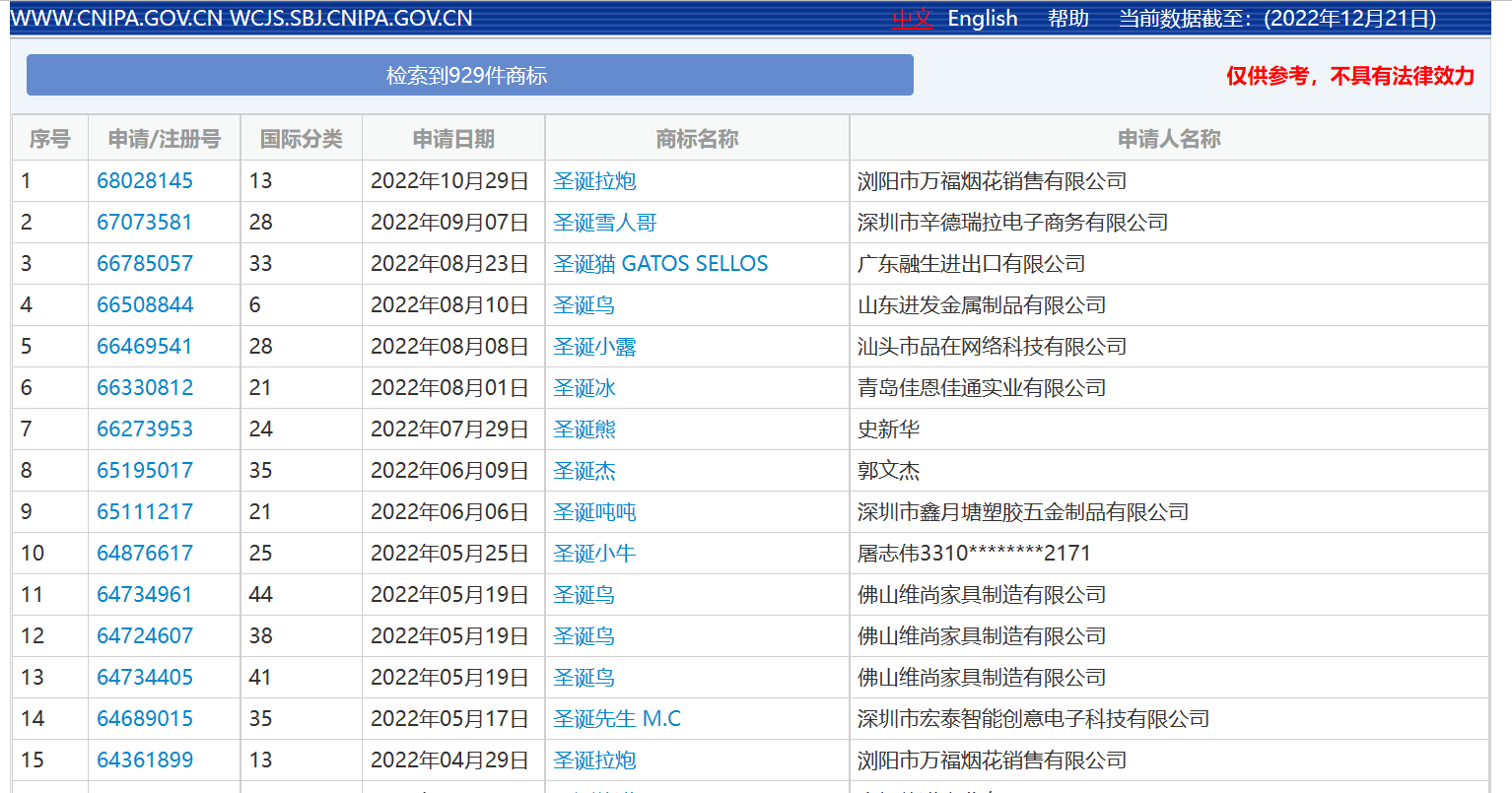Click date 2022年06月09日

[x=450, y=471]
